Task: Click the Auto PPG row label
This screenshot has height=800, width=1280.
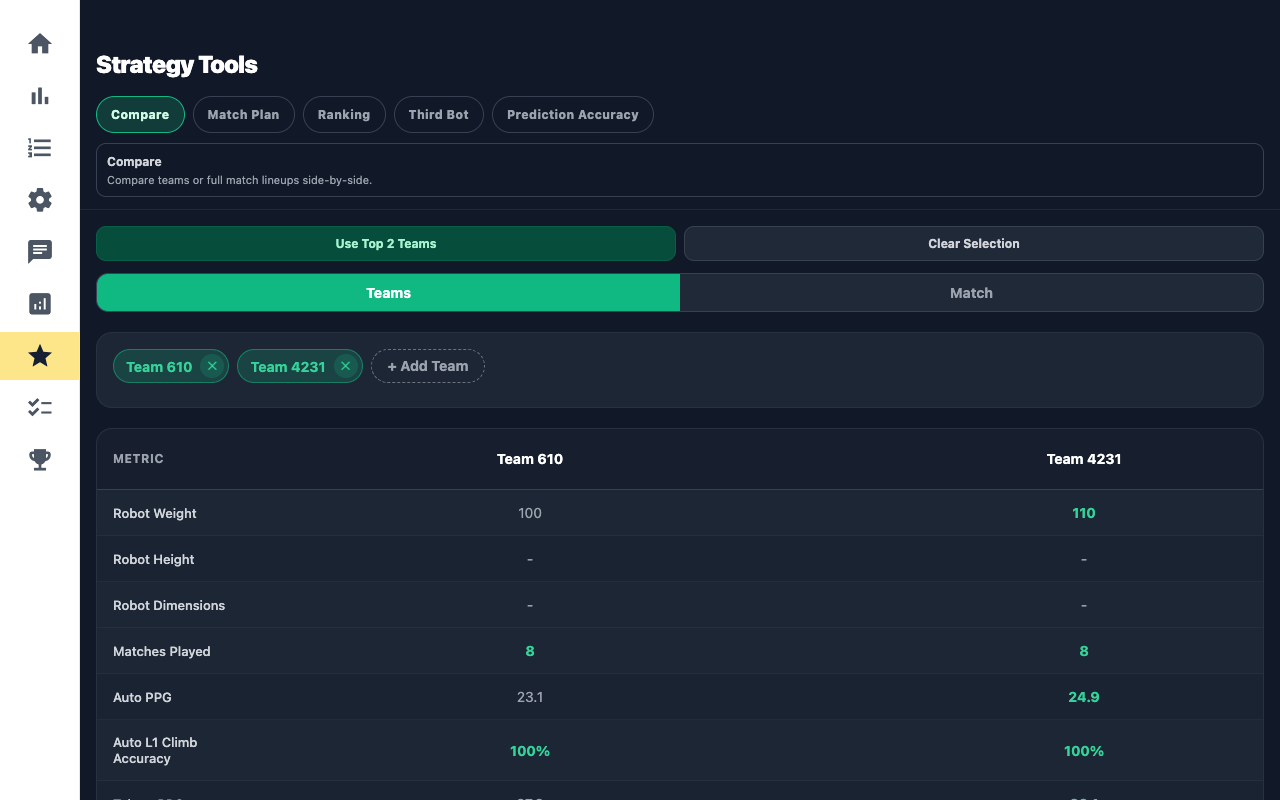Action: [142, 697]
